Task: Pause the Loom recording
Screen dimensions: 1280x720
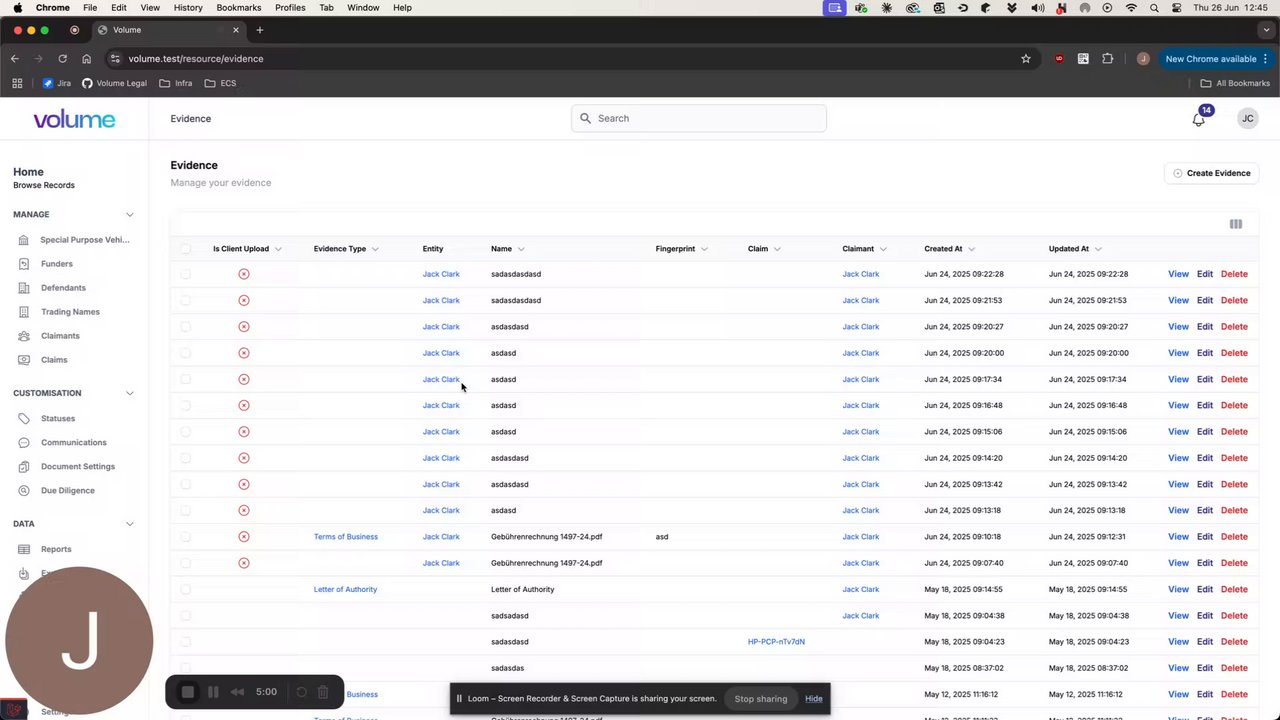Action: 213,692
